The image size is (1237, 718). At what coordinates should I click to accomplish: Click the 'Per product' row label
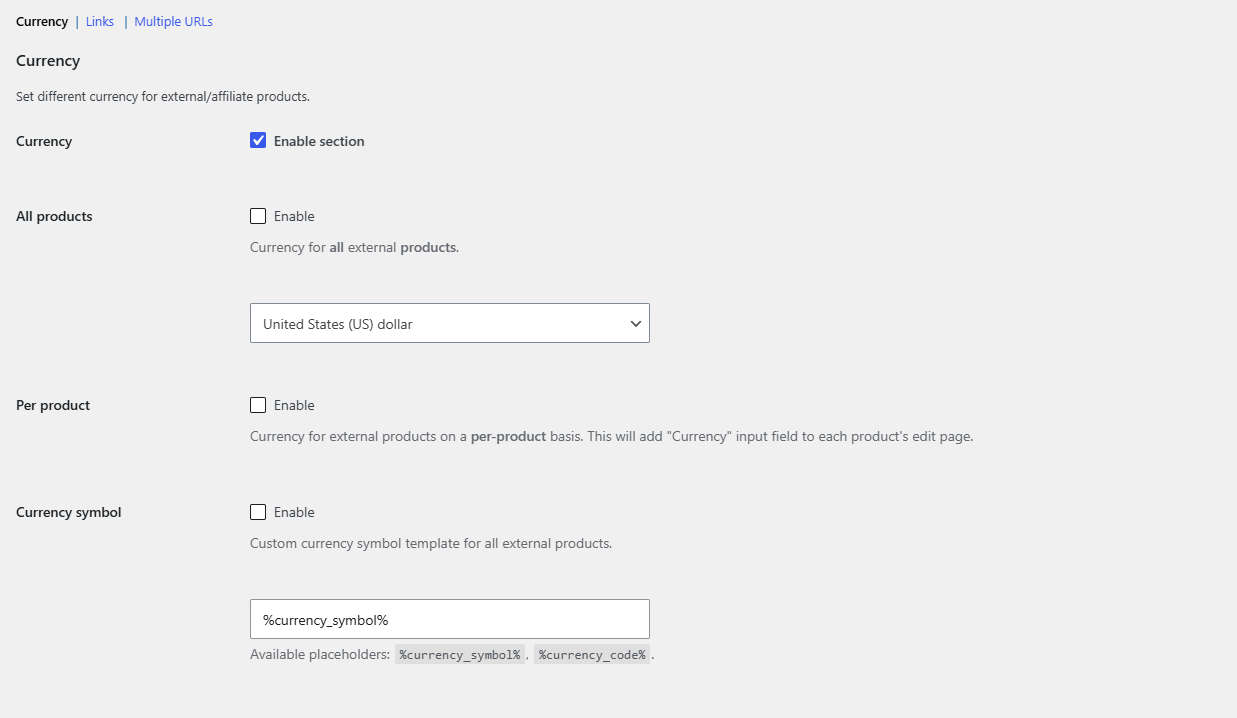(53, 405)
